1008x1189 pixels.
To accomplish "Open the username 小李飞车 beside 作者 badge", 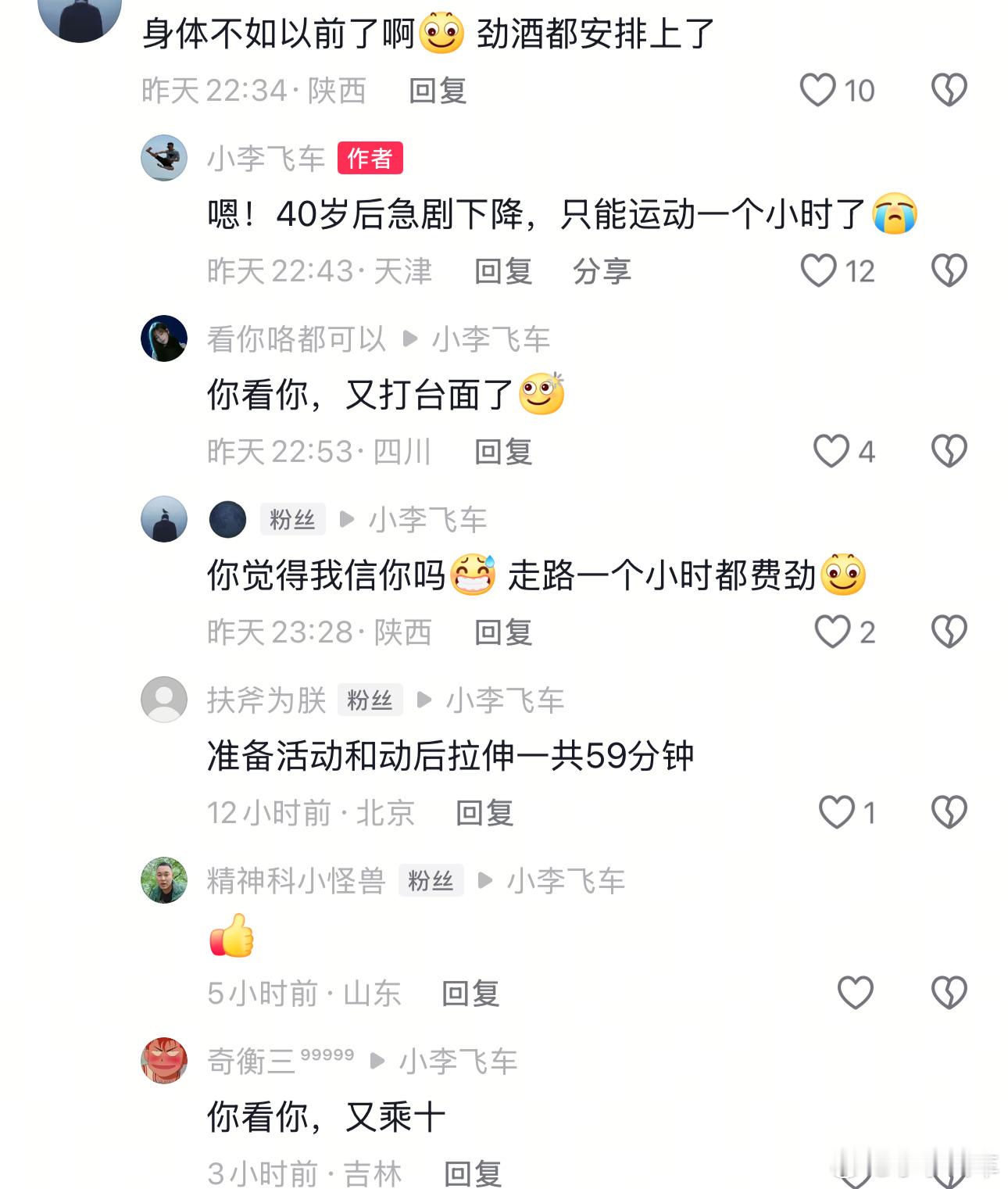I will point(266,159).
